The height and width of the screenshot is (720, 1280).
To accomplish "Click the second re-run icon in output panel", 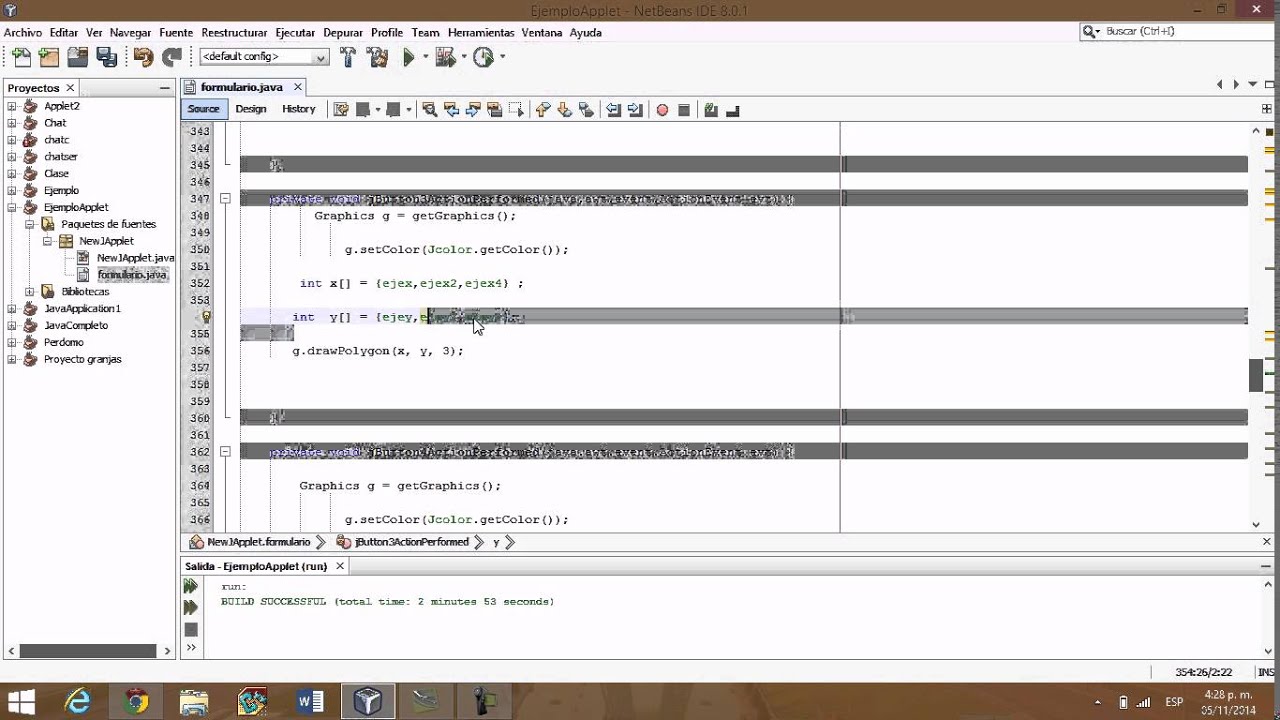I will click(190, 607).
